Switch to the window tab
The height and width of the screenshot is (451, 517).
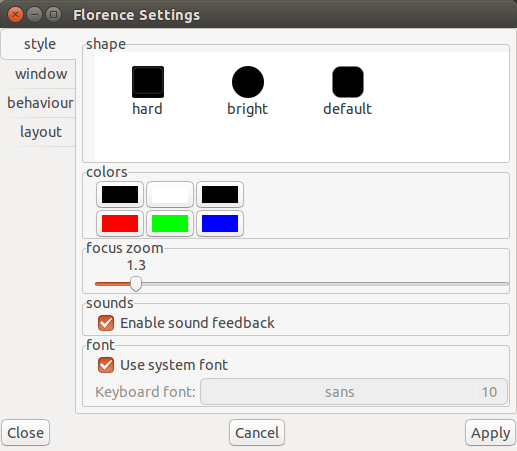click(41, 74)
